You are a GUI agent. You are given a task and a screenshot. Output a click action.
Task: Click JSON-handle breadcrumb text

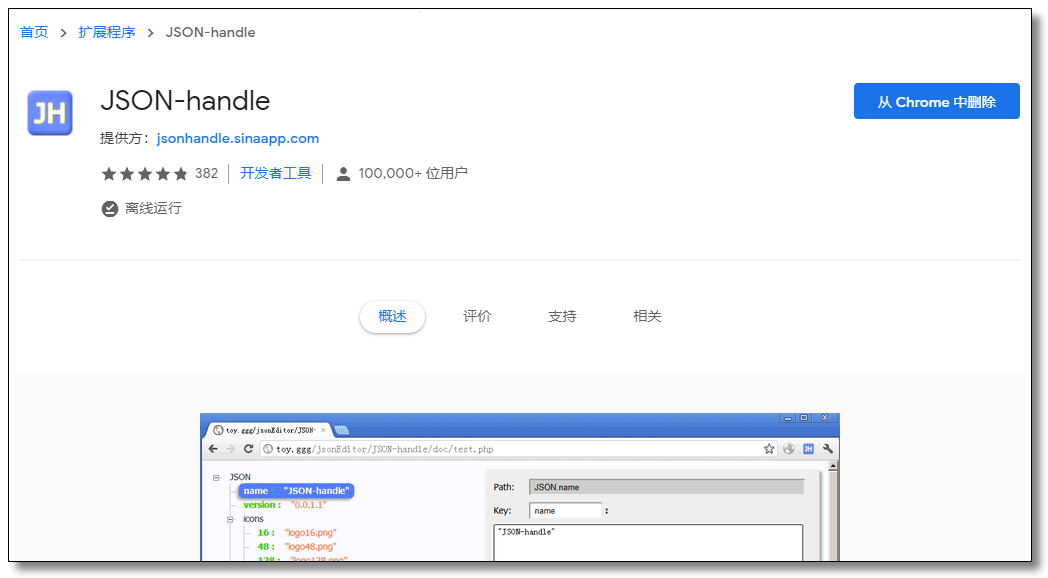pyautogui.click(x=211, y=32)
